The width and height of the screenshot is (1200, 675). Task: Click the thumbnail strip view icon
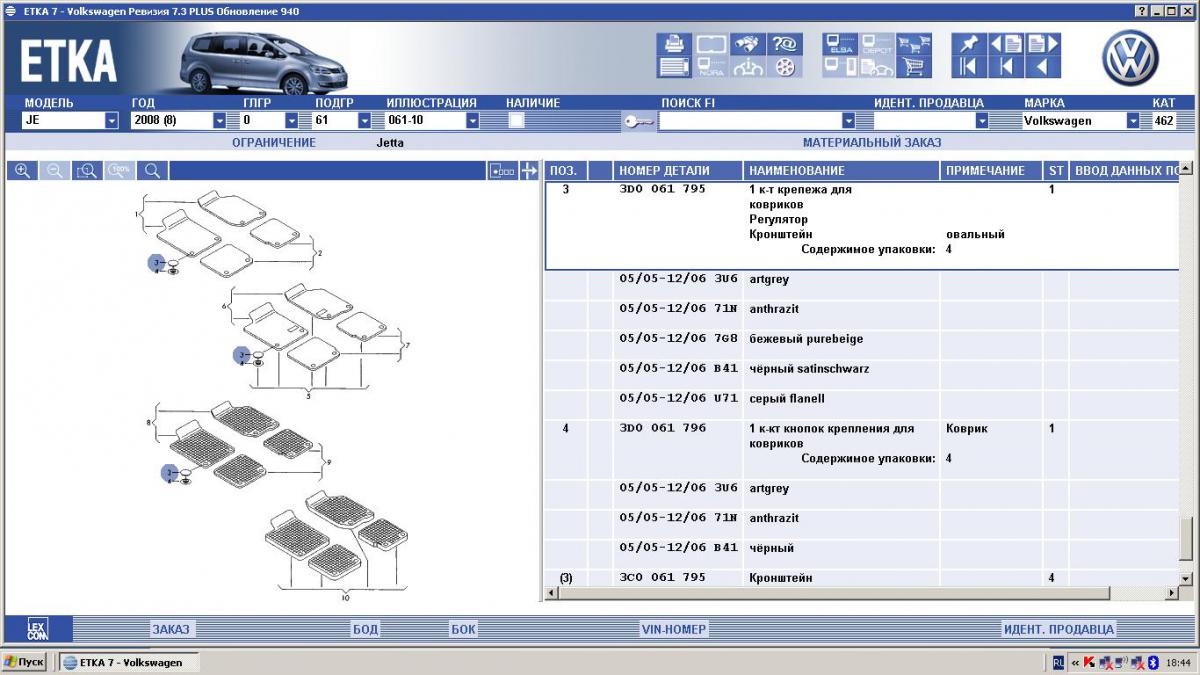pos(502,171)
